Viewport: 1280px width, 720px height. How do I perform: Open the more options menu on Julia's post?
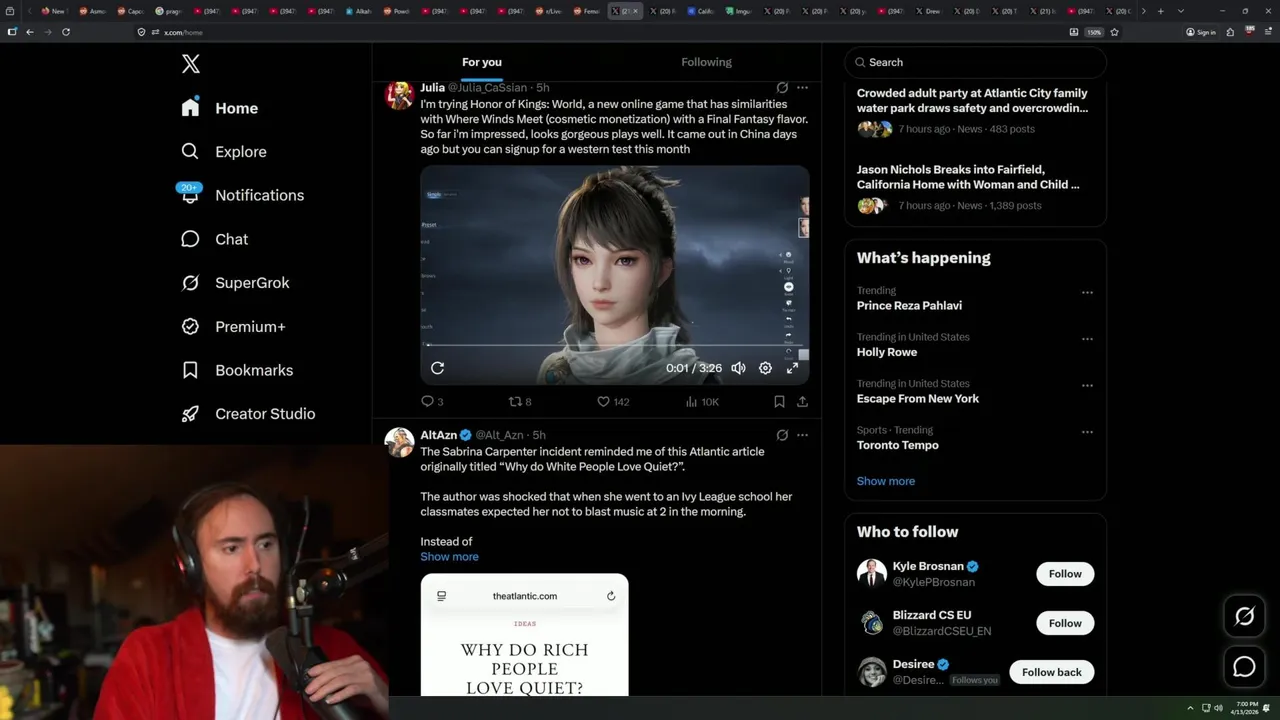pyautogui.click(x=802, y=88)
